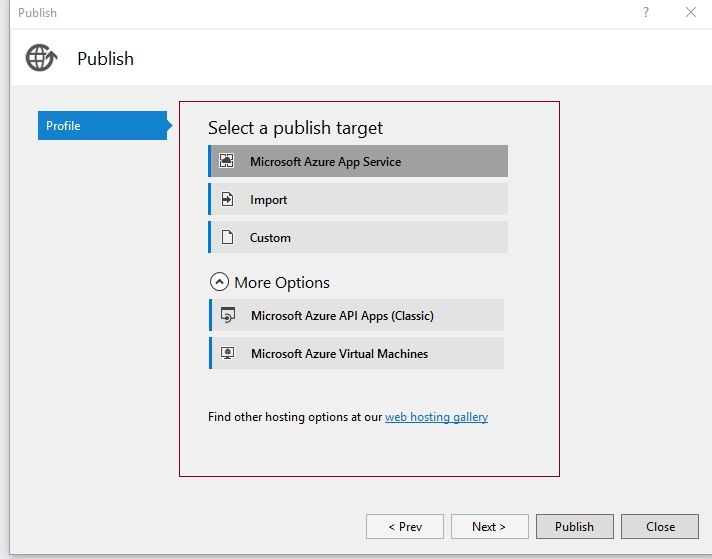712x559 pixels.
Task: Collapse the More Options section
Action: tap(219, 282)
